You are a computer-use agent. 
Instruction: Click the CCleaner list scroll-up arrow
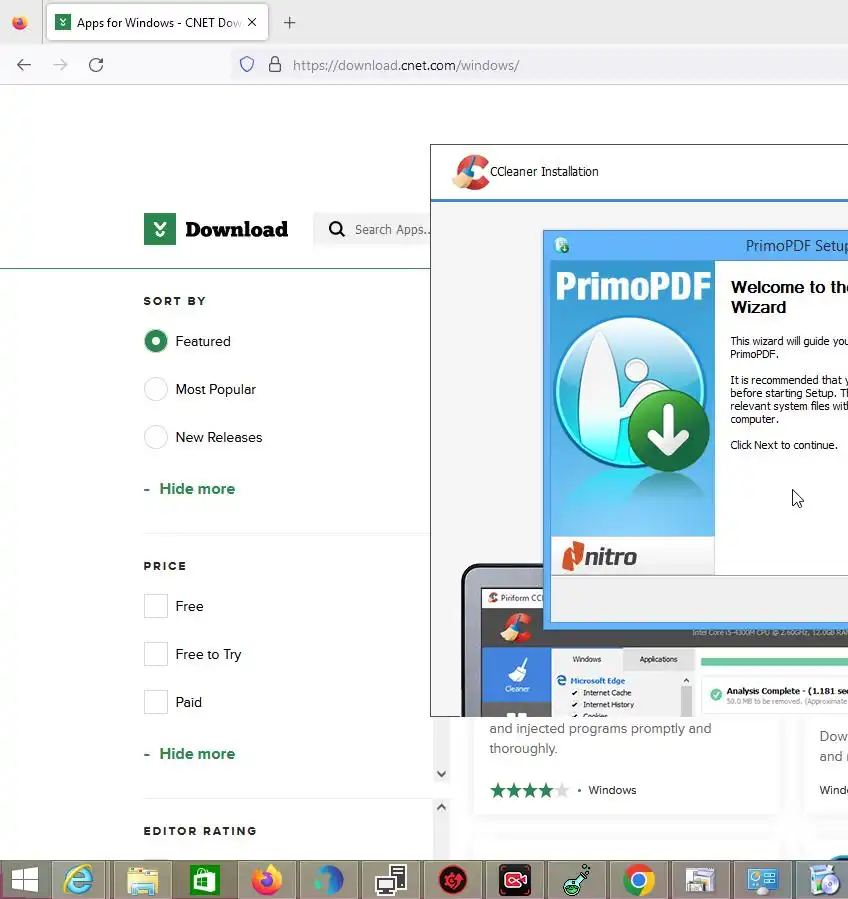[686, 681]
